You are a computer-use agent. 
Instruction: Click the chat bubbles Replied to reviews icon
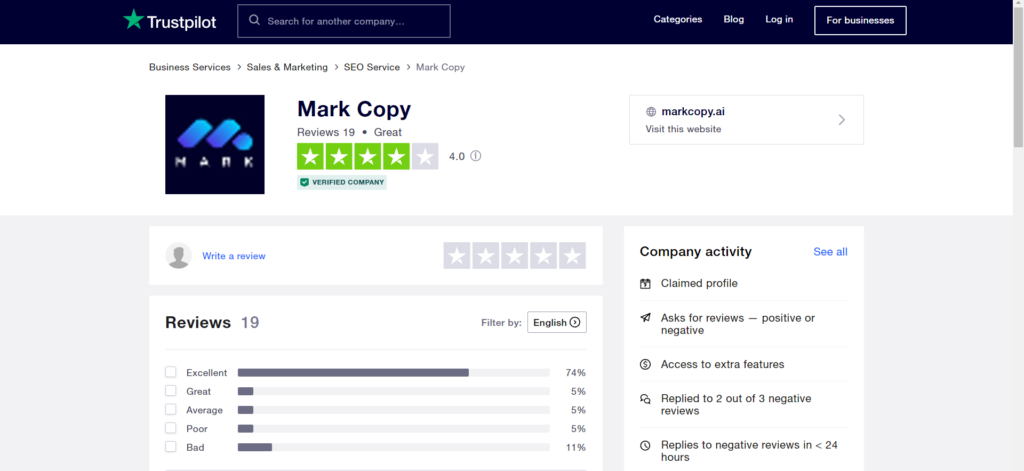tap(645, 398)
